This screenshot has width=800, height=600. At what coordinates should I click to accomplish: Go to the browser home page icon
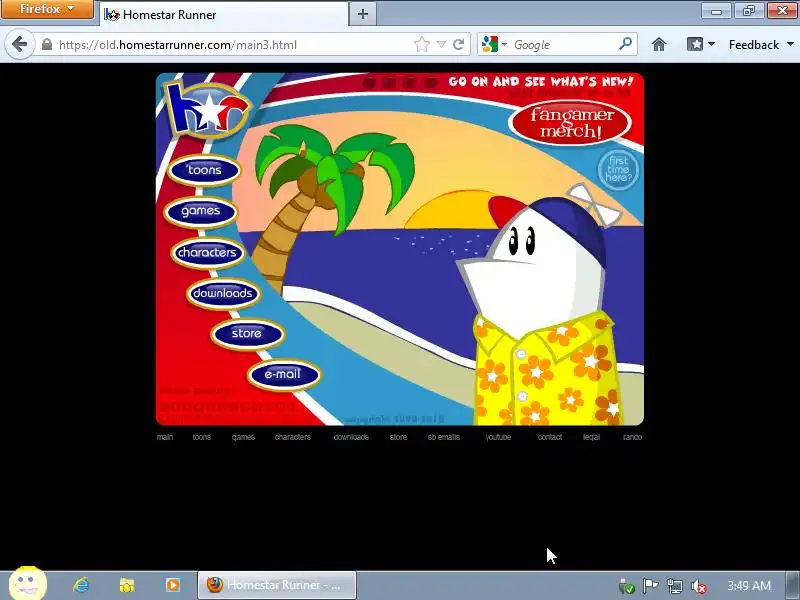click(x=659, y=45)
